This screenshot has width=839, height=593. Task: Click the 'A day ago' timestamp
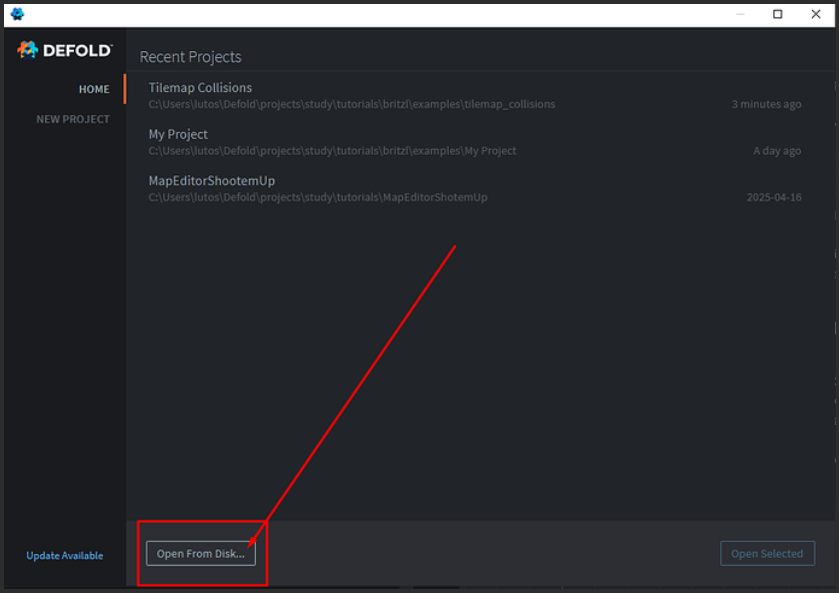pyautogui.click(x=777, y=151)
